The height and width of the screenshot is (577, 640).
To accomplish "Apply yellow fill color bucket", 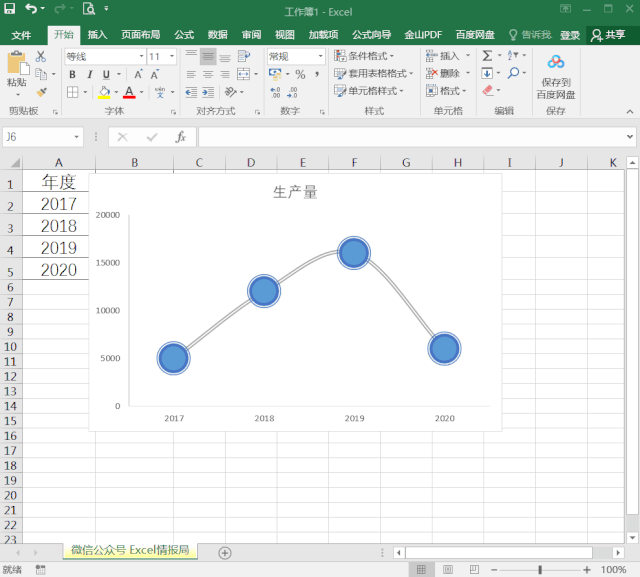I will [x=104, y=92].
